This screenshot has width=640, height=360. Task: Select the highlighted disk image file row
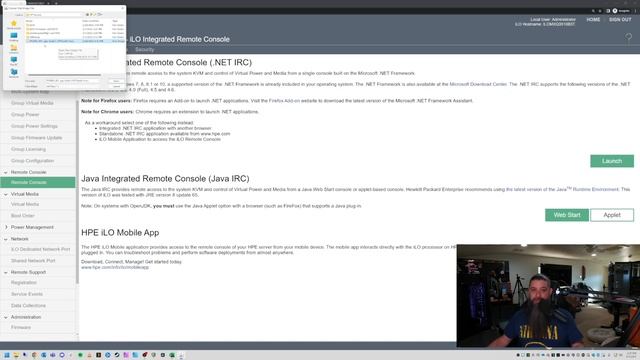tap(75, 41)
